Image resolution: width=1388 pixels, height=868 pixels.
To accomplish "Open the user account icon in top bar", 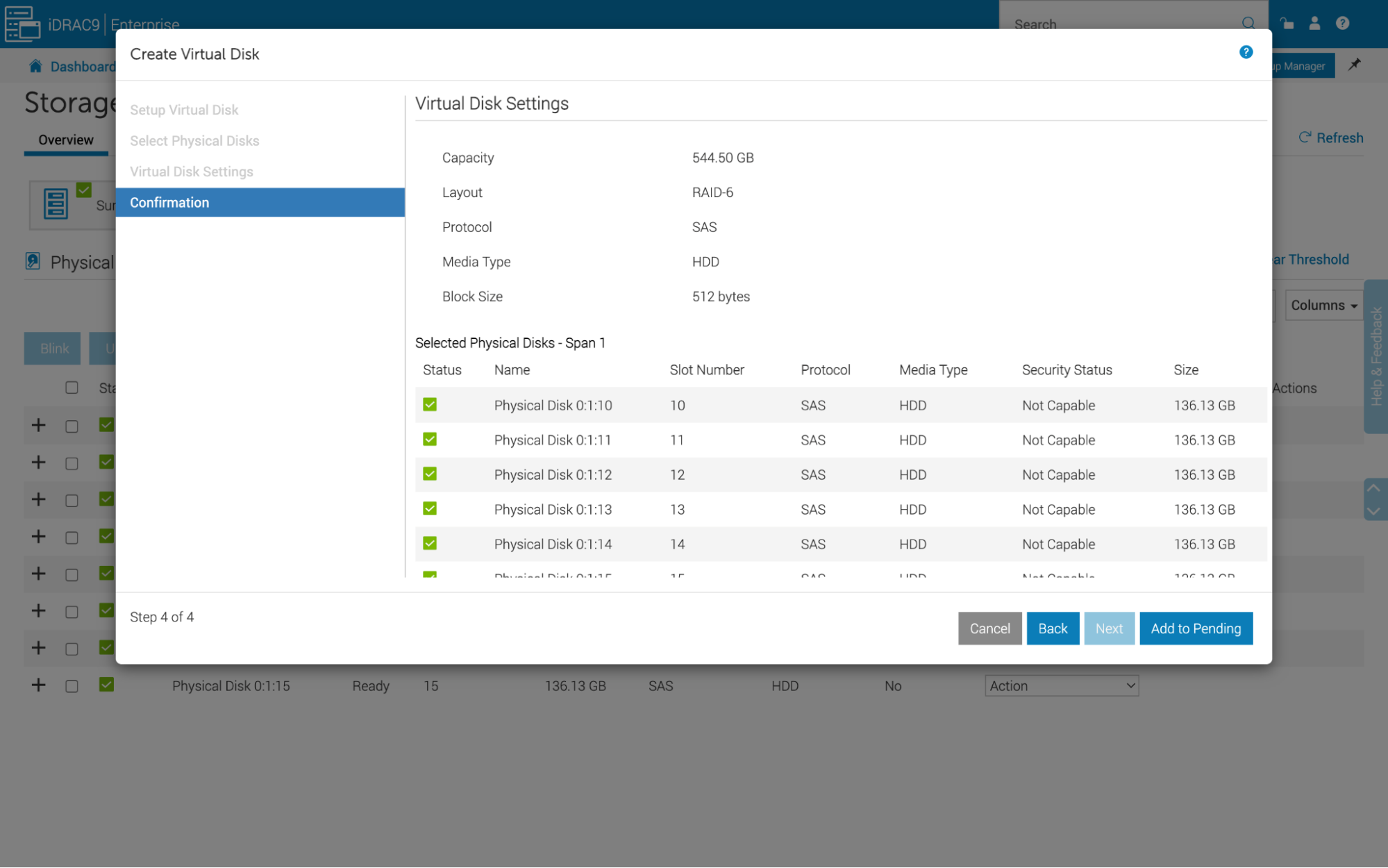I will click(1314, 23).
